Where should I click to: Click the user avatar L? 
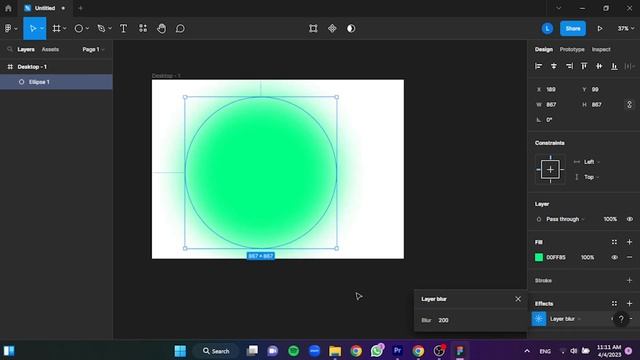pos(547,29)
